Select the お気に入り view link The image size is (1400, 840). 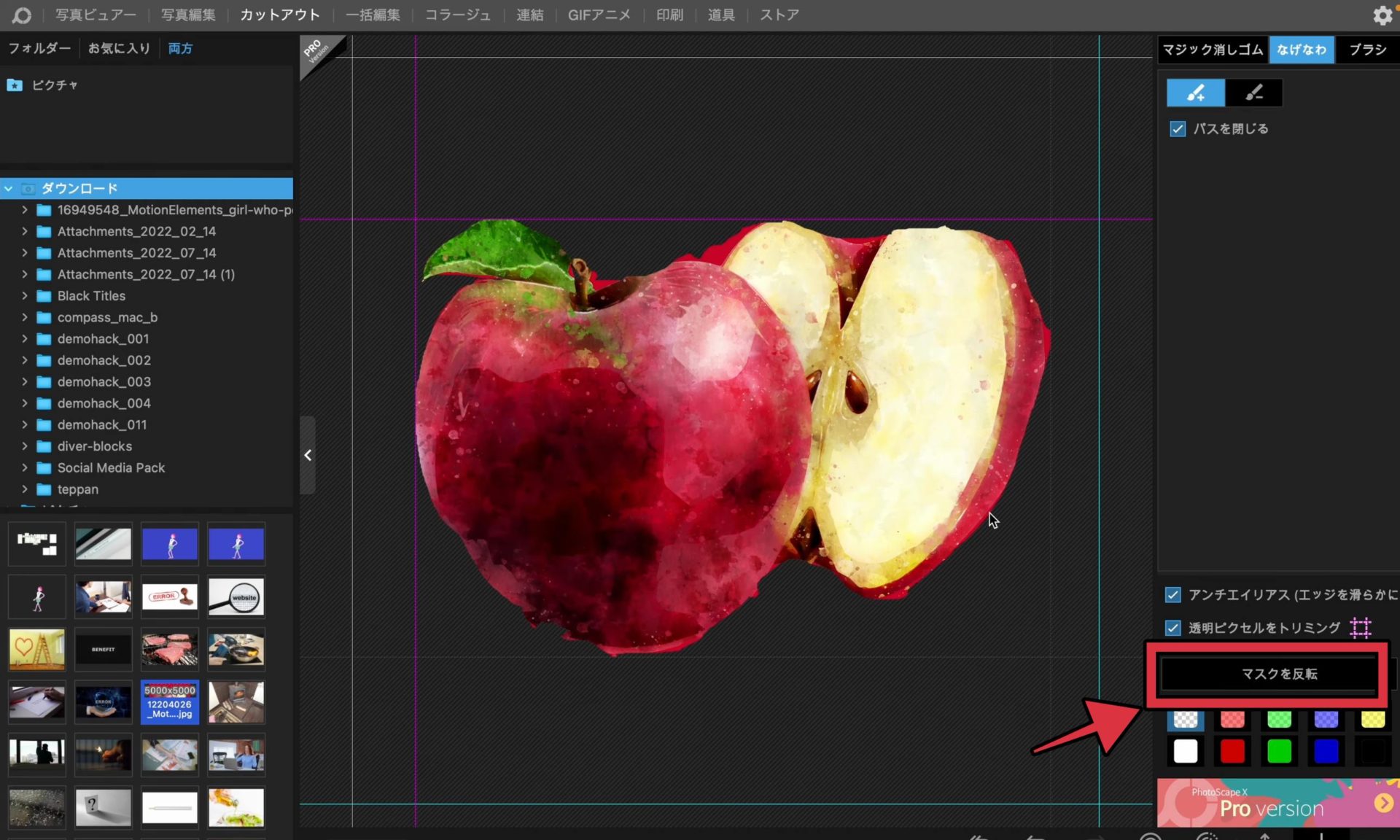point(119,48)
